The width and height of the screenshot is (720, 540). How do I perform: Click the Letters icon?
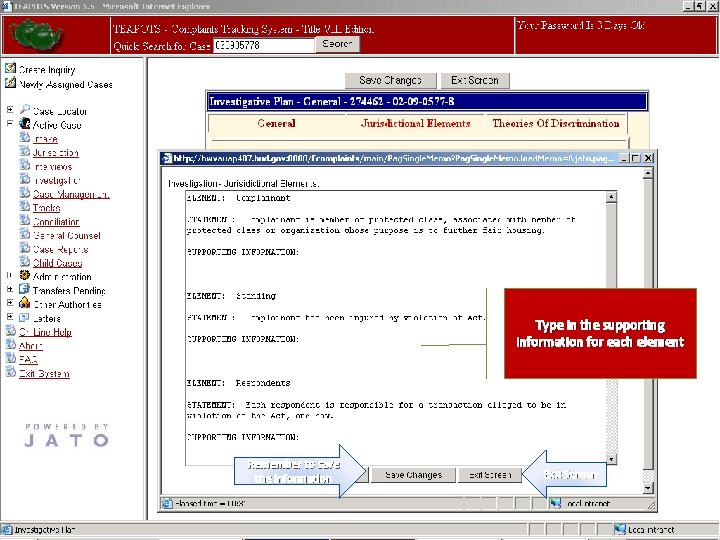point(25,317)
